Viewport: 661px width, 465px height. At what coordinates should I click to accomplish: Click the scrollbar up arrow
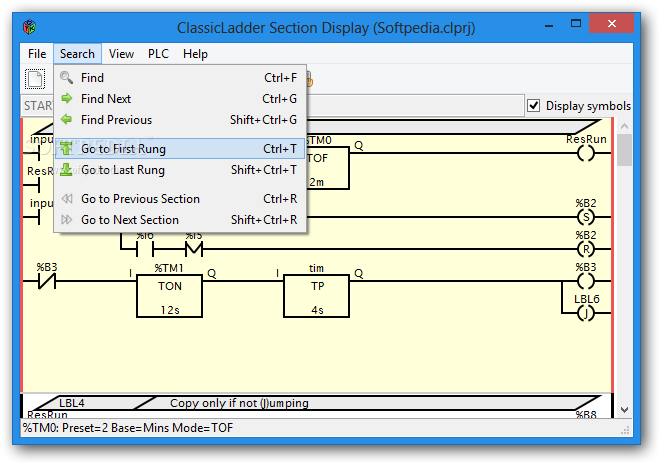pos(624,126)
